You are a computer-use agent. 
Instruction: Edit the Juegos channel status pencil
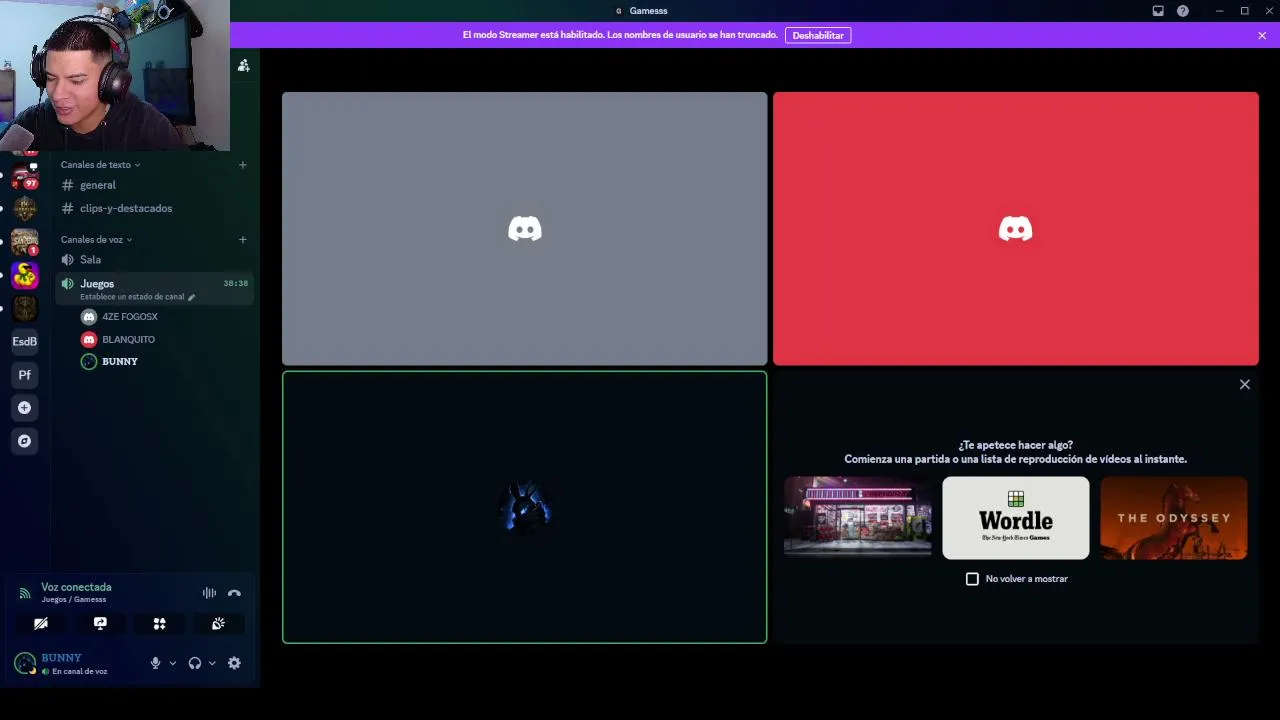coord(192,297)
